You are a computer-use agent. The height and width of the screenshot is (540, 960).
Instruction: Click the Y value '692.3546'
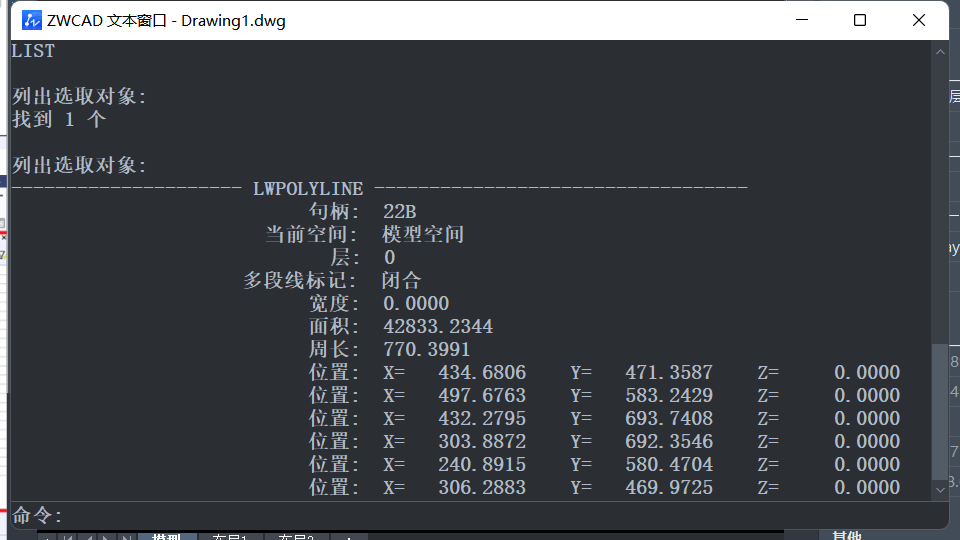pyautogui.click(x=669, y=441)
